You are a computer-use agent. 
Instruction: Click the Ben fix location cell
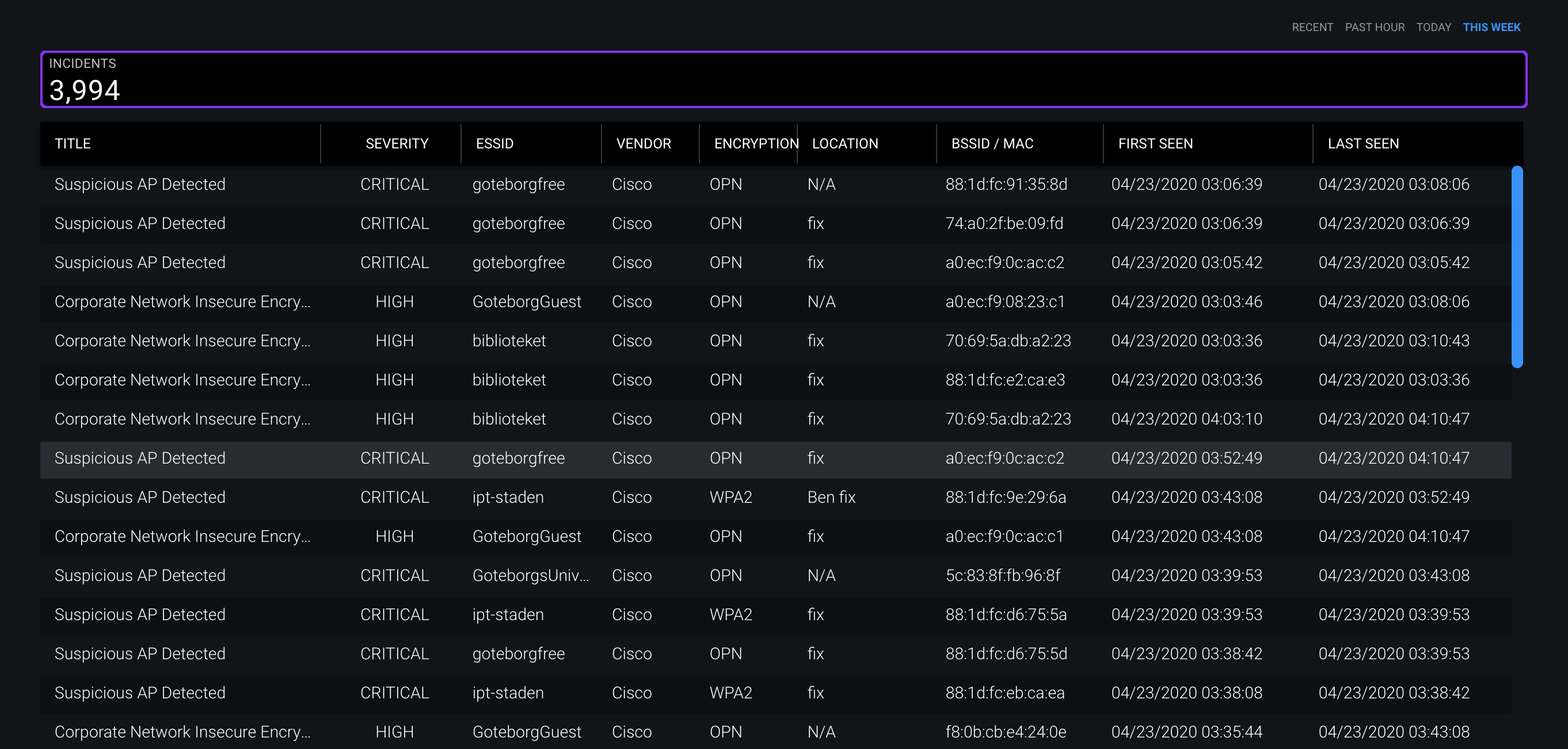pyautogui.click(x=831, y=497)
